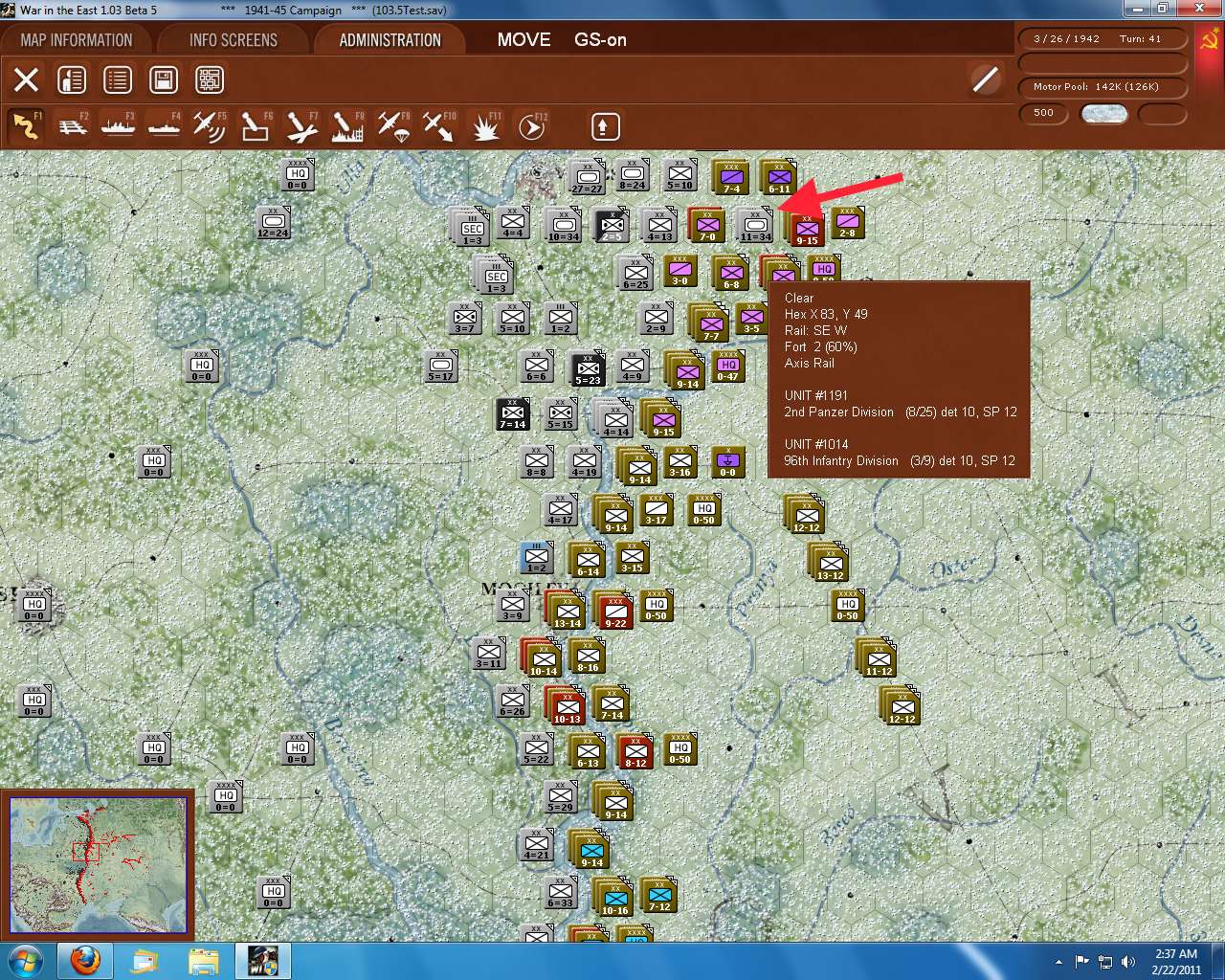Select the 10=34 unit counter
The image size is (1225, 980).
[564, 226]
